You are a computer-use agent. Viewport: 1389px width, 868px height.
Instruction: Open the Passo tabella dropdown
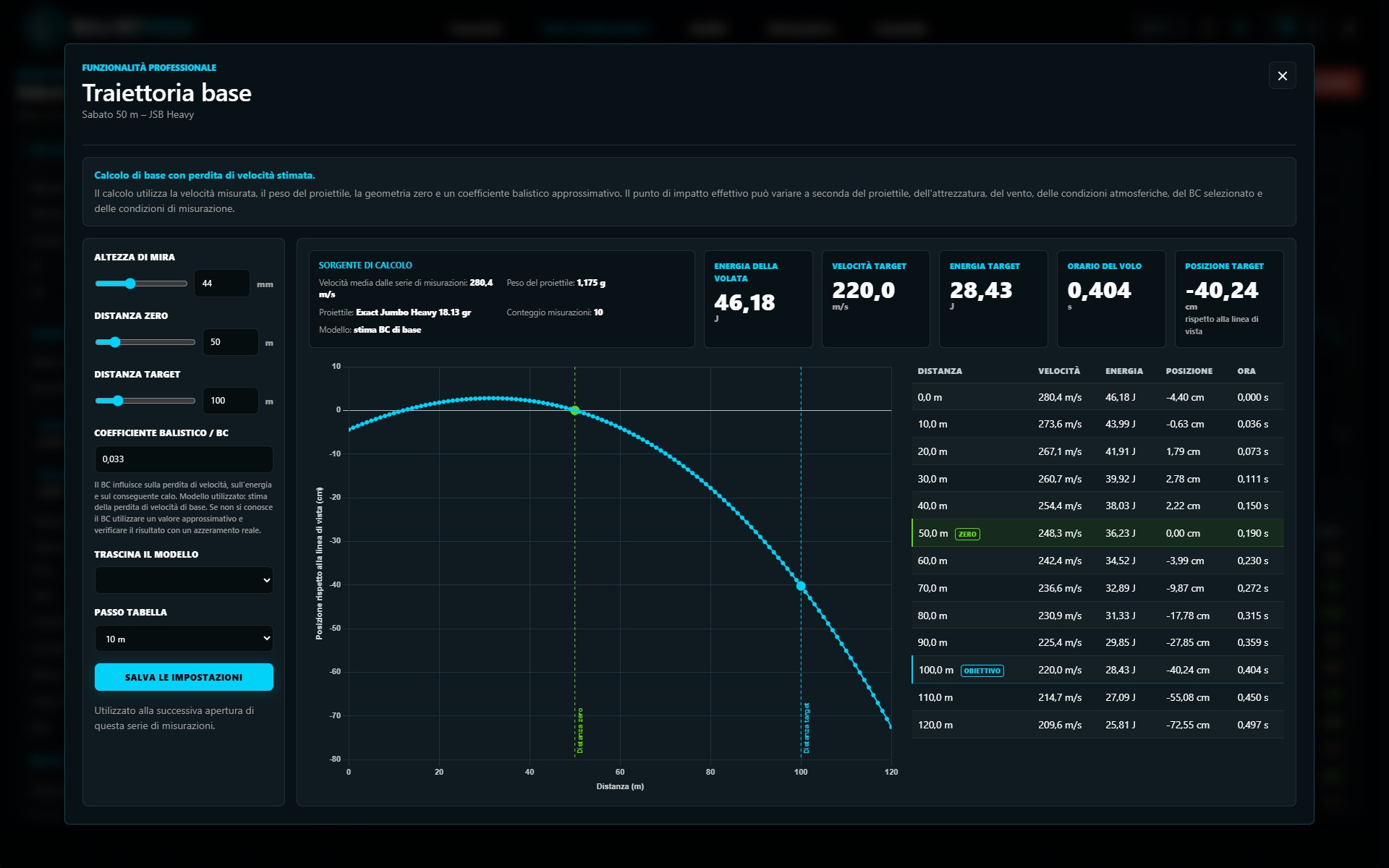coord(184,639)
